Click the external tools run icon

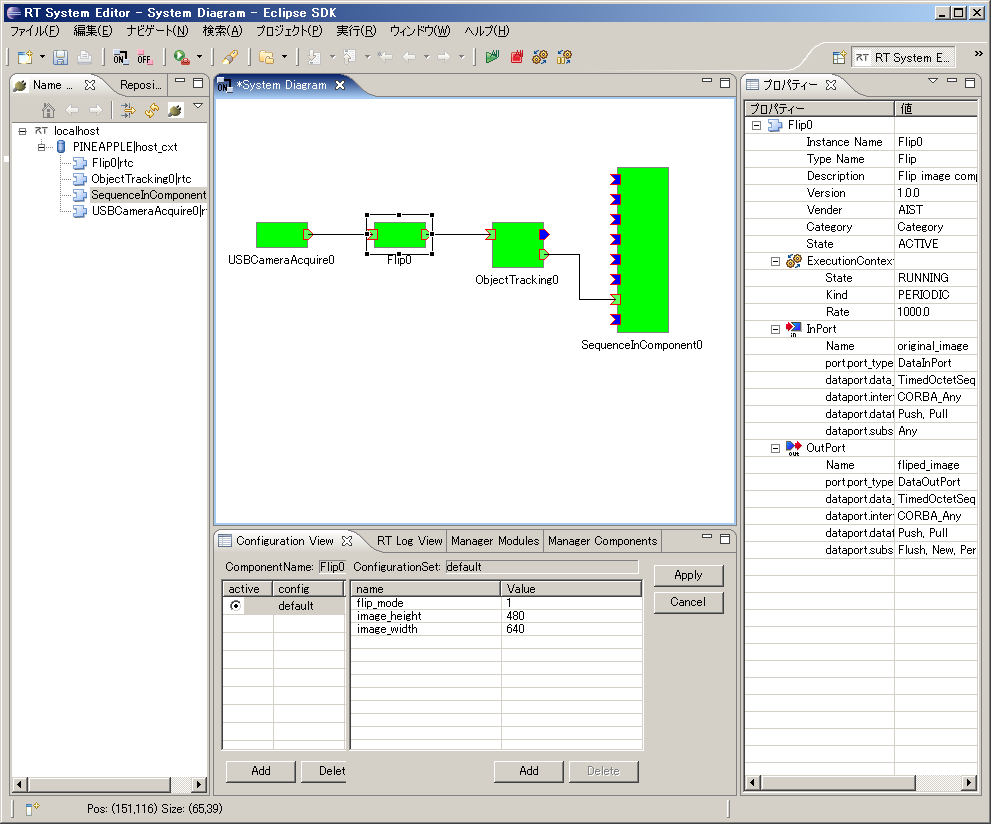[x=181, y=57]
